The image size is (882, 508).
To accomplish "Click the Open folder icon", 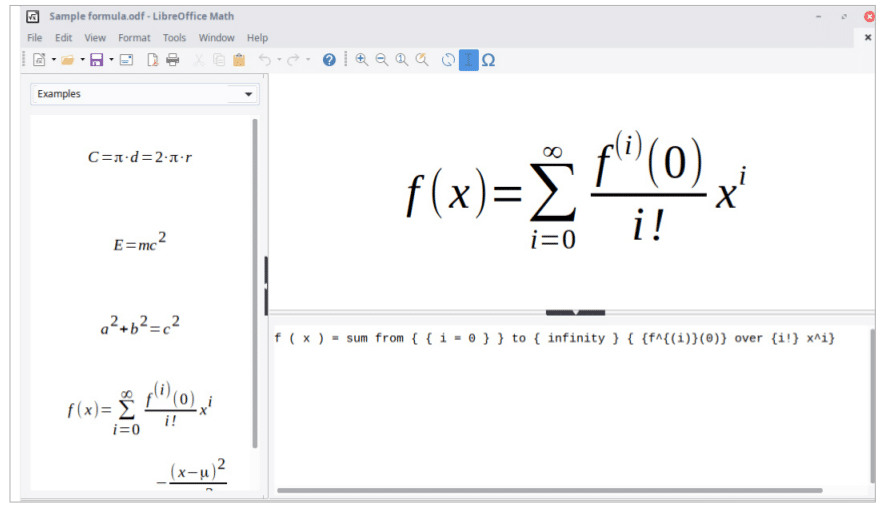I will pyautogui.click(x=67, y=60).
